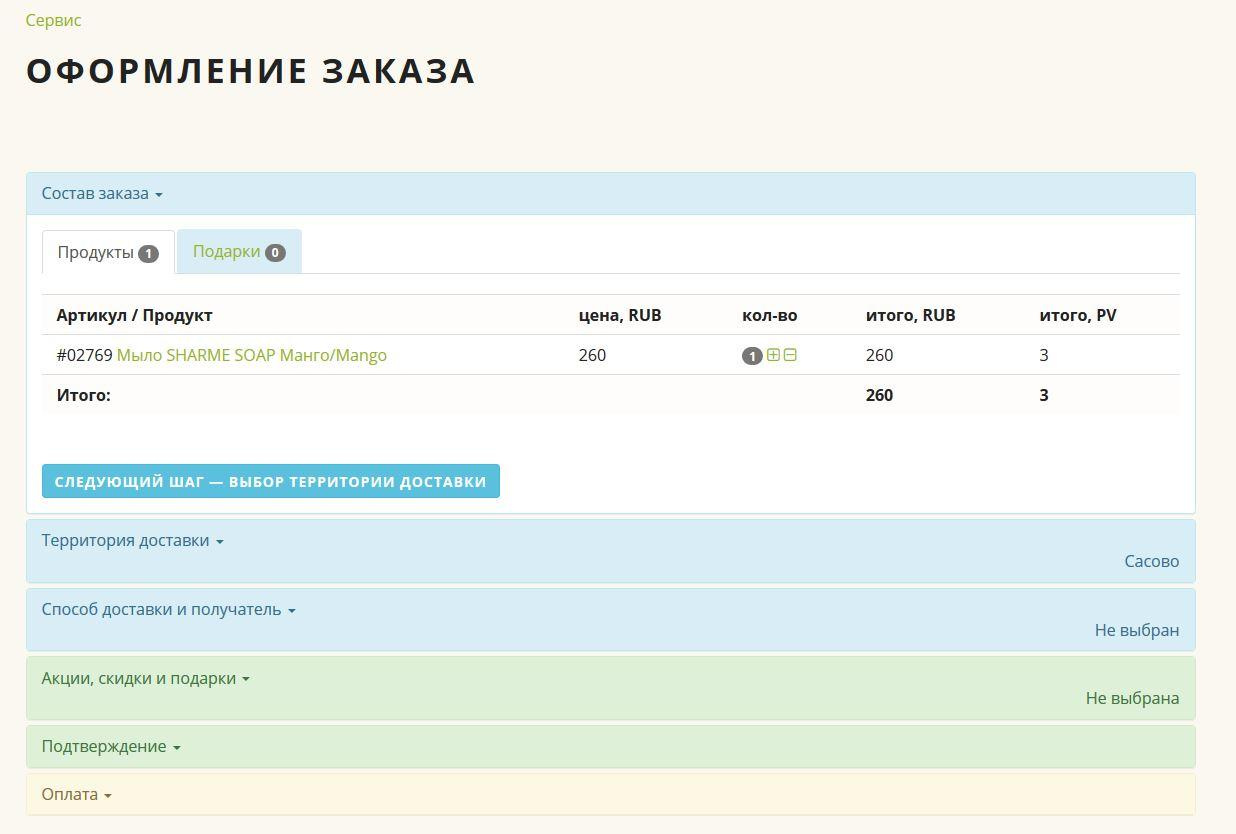The image size is (1236, 834).
Task: Increase soap quantity with plus icon
Action: pyautogui.click(x=773, y=355)
